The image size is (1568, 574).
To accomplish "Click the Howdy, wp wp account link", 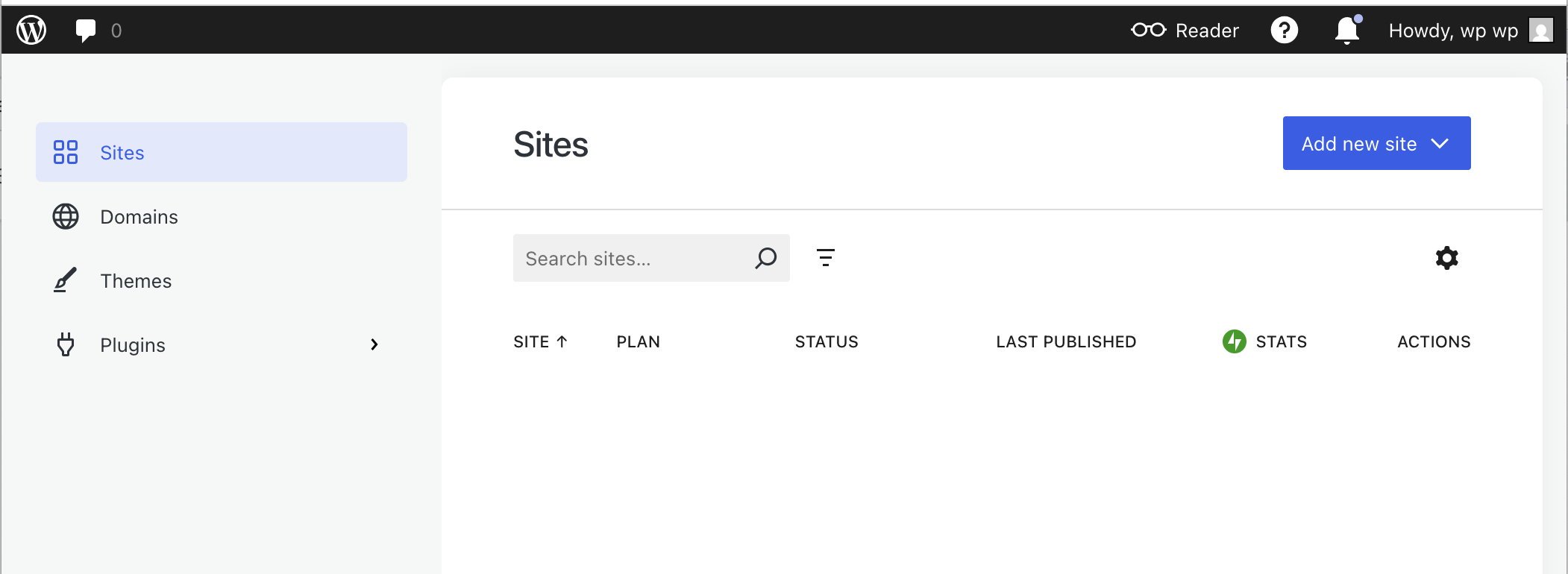I will pyautogui.click(x=1453, y=31).
